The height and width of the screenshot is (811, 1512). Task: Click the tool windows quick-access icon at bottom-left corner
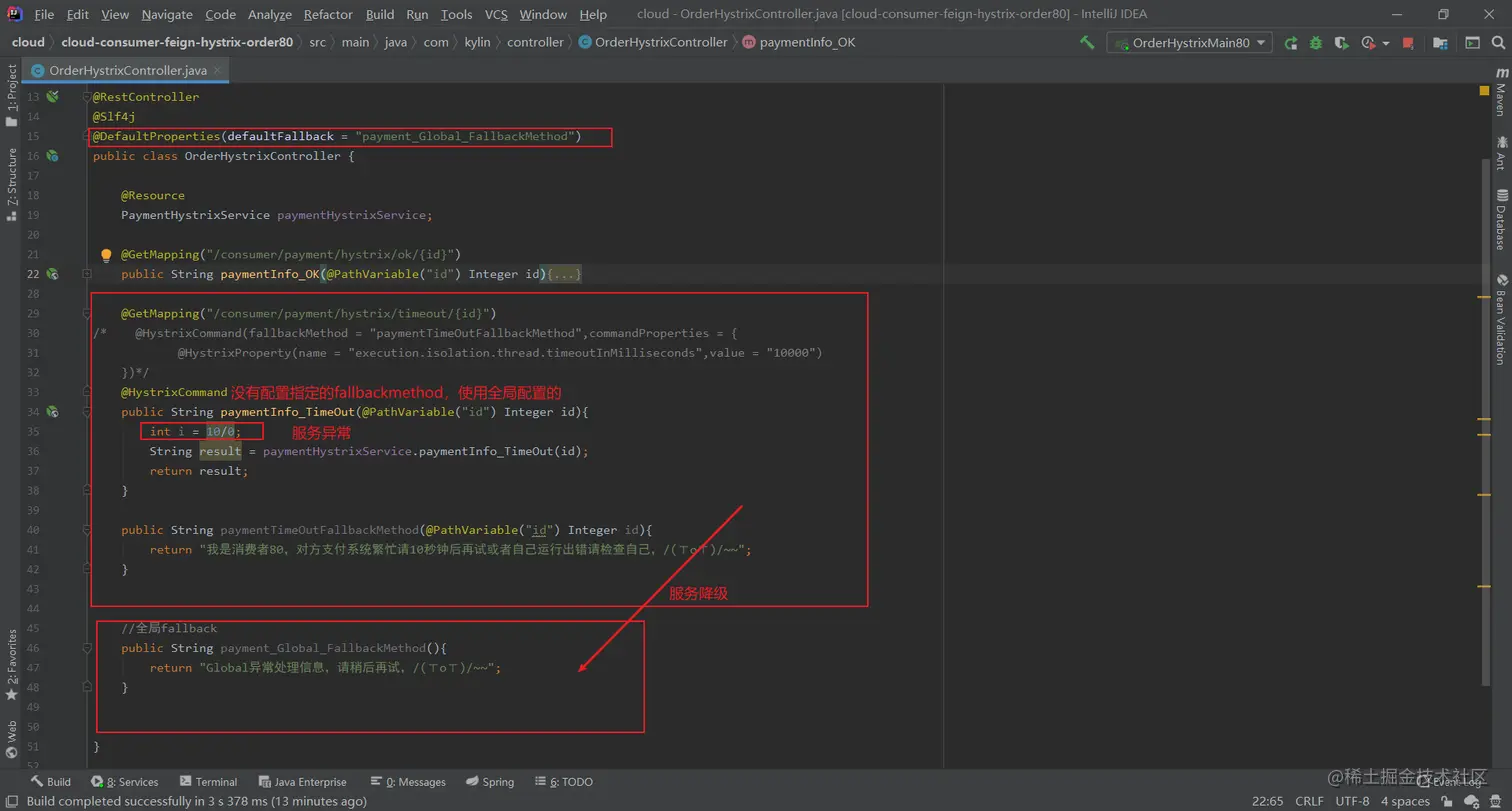click(x=10, y=801)
